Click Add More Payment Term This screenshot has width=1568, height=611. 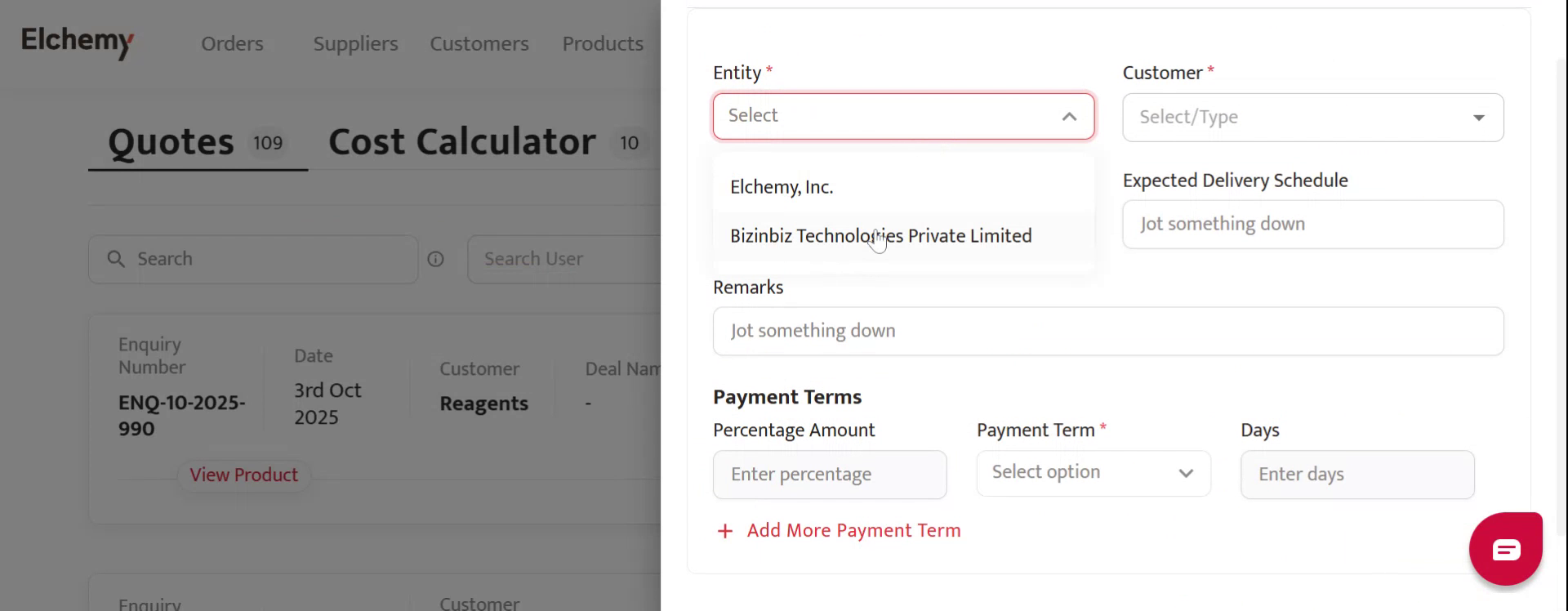pyautogui.click(x=853, y=531)
